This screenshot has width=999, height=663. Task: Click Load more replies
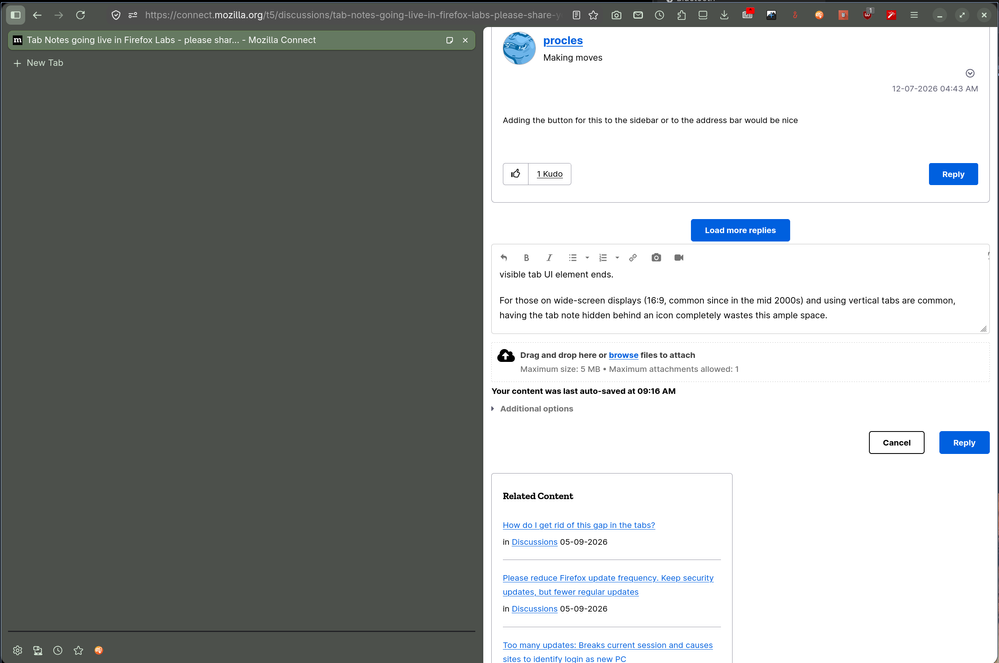740,230
